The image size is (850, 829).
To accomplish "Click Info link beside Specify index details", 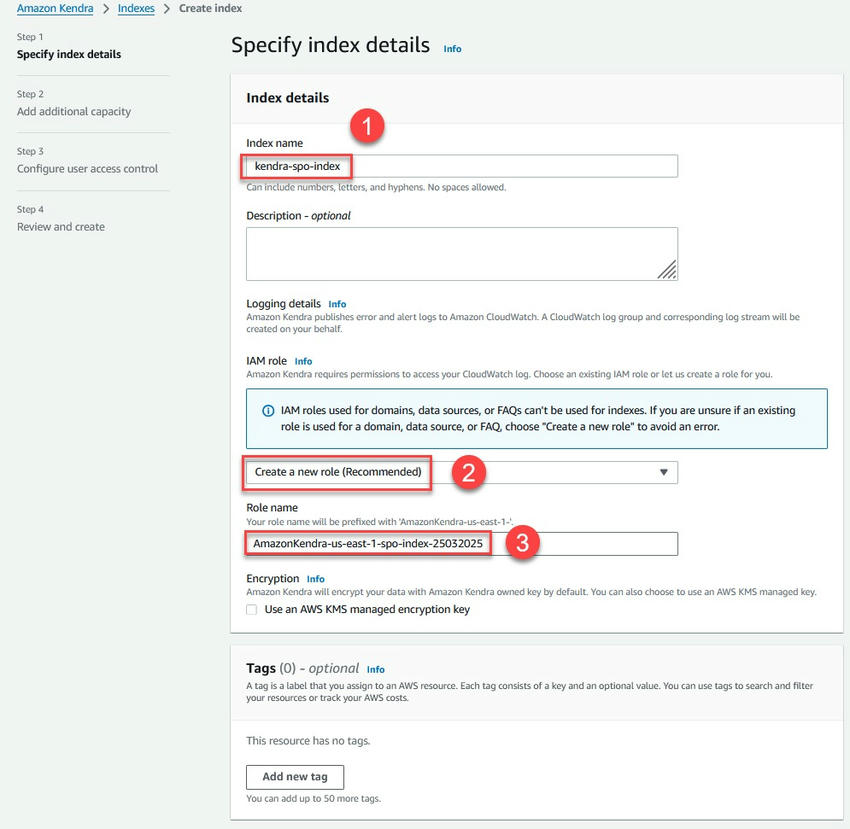I will coord(453,48).
